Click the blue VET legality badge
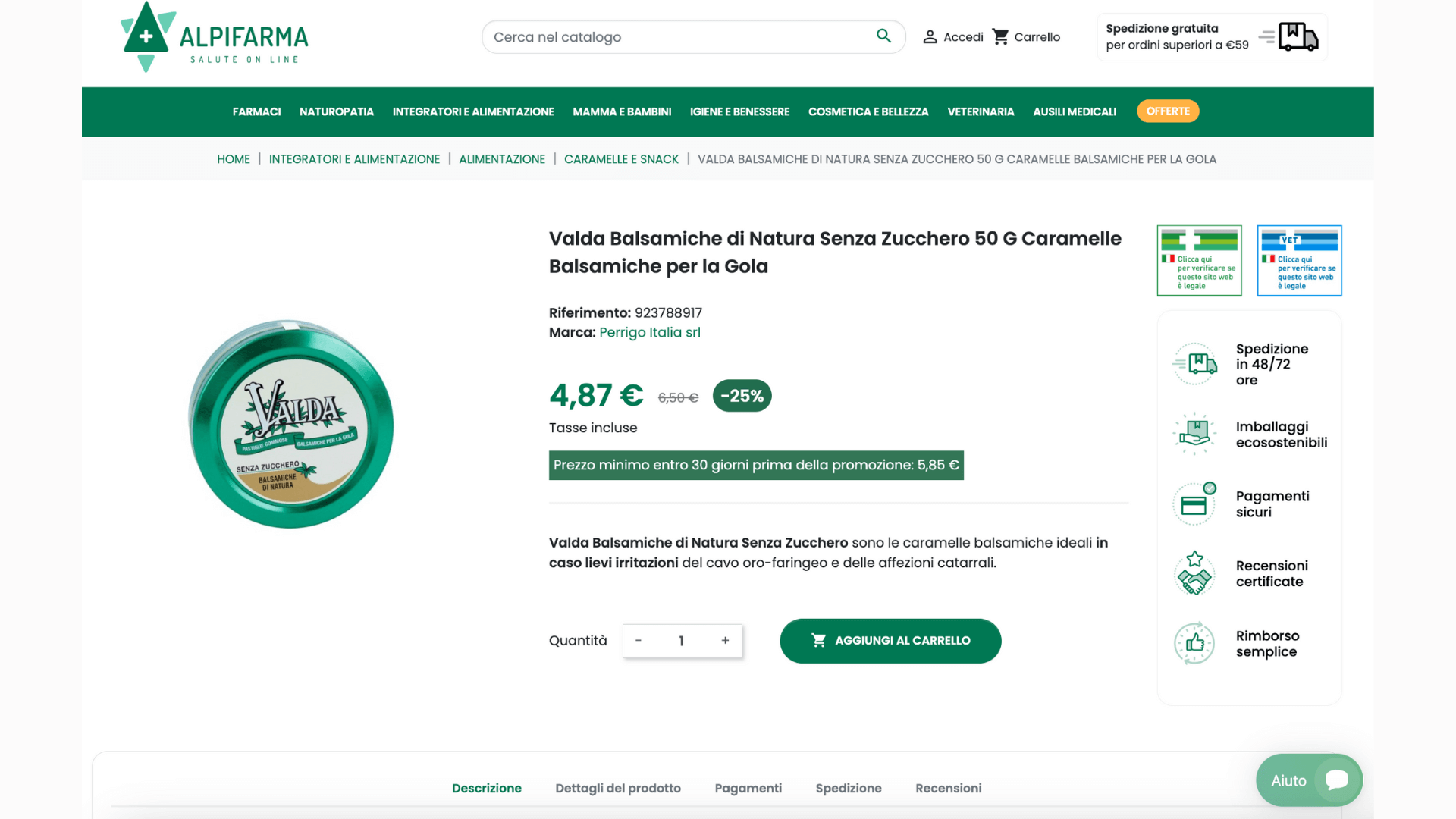Image resolution: width=1456 pixels, height=819 pixels. coord(1299,260)
